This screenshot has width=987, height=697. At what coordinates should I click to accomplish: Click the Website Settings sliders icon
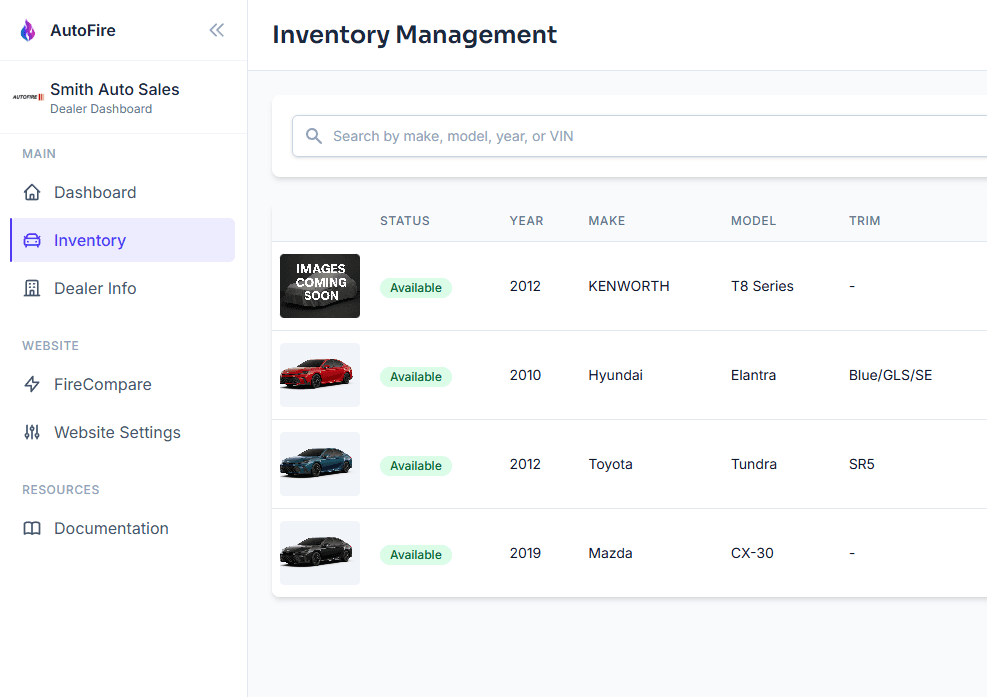(32, 432)
